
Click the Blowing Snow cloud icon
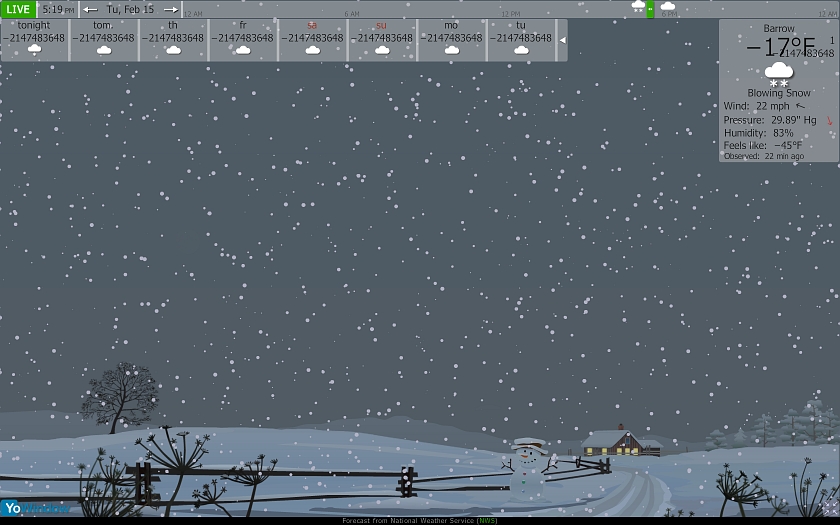[779, 73]
